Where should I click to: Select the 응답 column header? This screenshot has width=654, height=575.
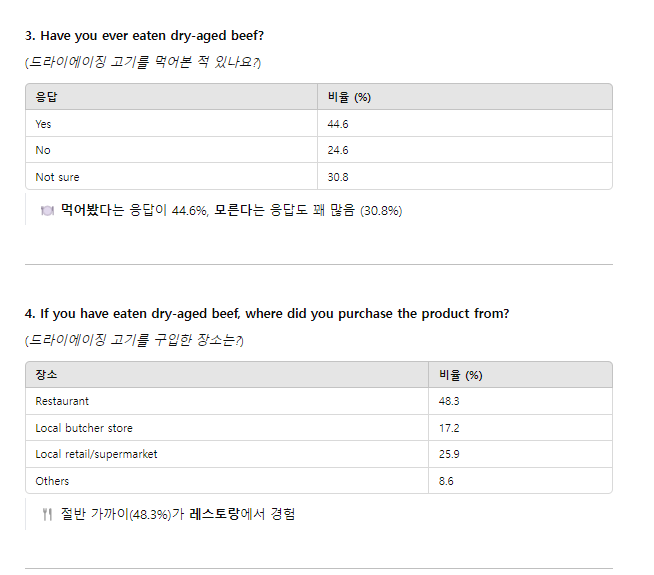click(46, 98)
